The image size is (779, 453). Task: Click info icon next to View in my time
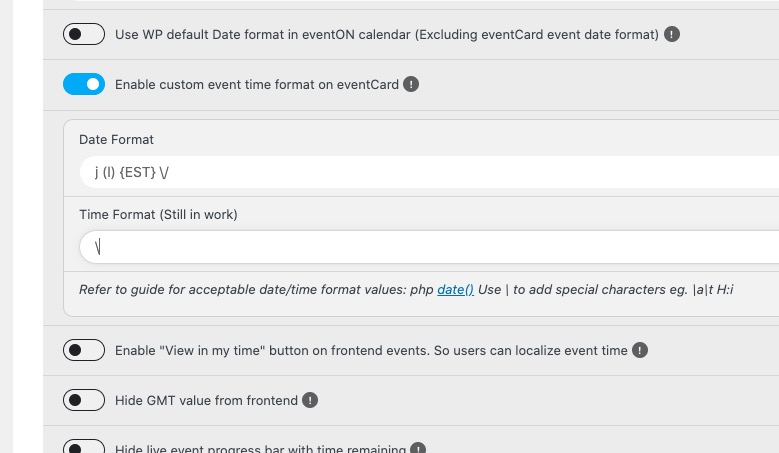(x=640, y=350)
